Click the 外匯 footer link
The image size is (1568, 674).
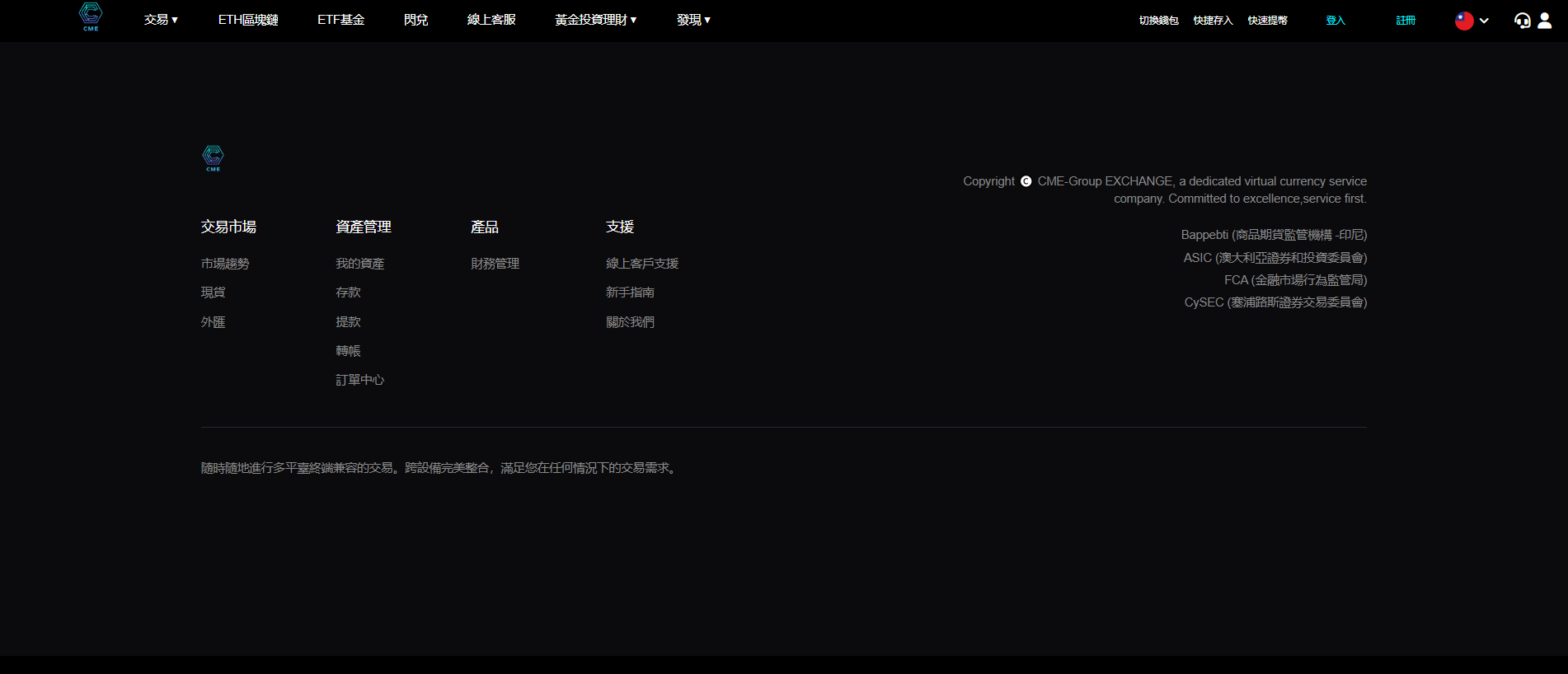coord(213,322)
